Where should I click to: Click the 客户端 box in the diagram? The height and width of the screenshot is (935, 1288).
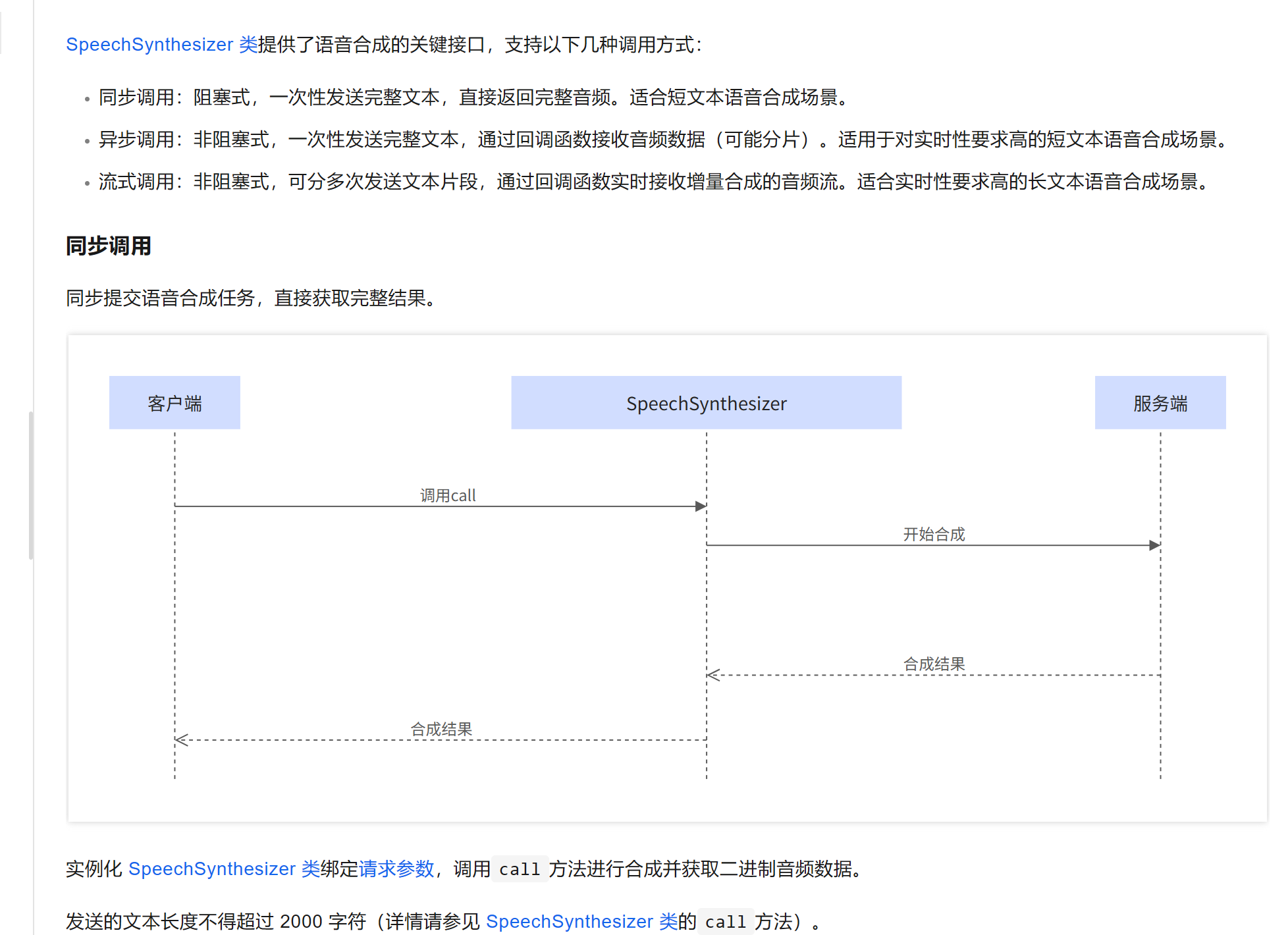click(x=174, y=403)
